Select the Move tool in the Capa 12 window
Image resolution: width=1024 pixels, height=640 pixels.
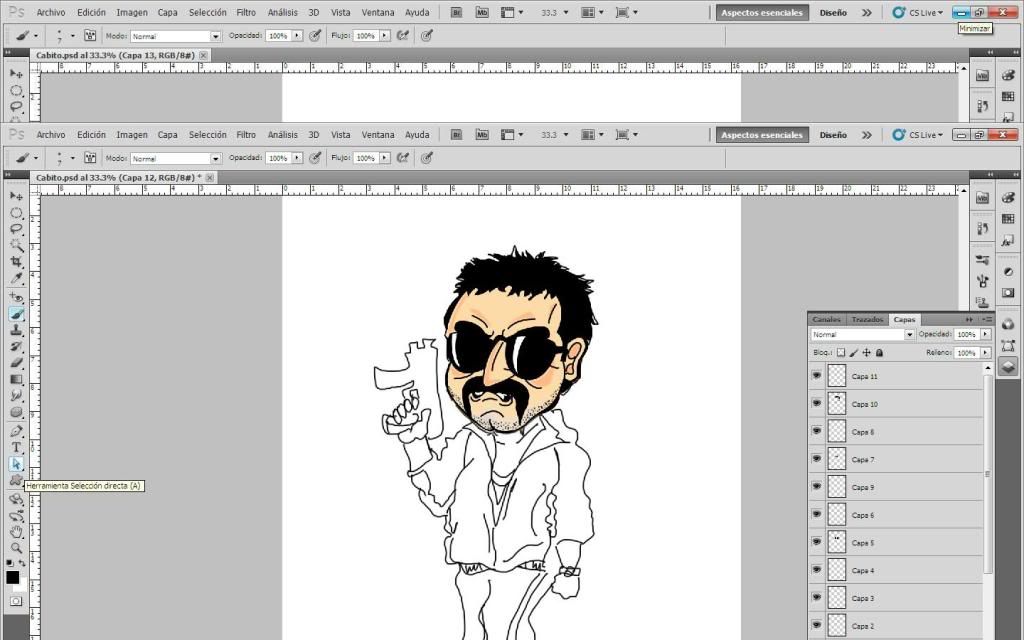16,196
